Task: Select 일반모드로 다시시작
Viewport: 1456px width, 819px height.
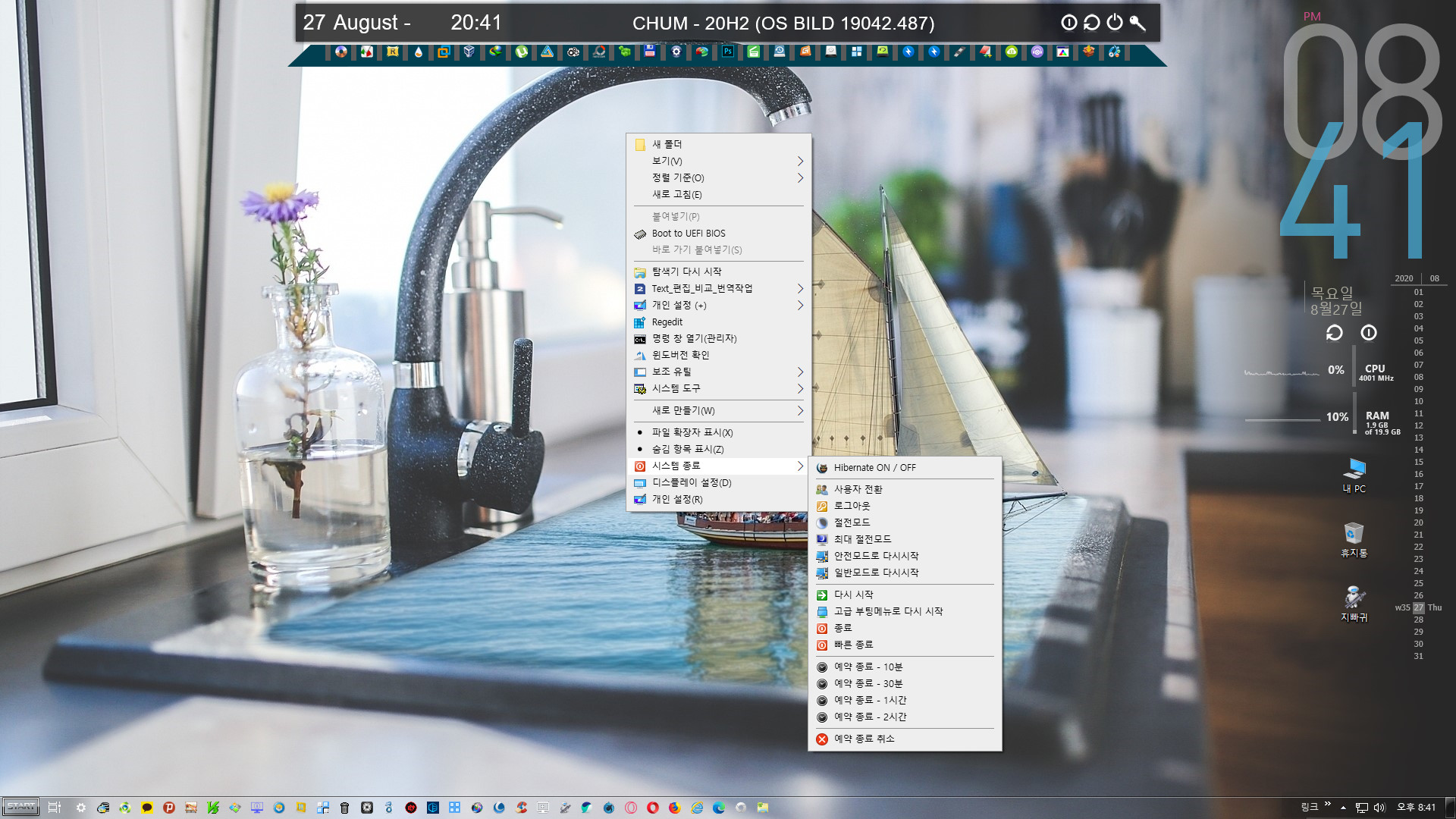Action: (905, 573)
